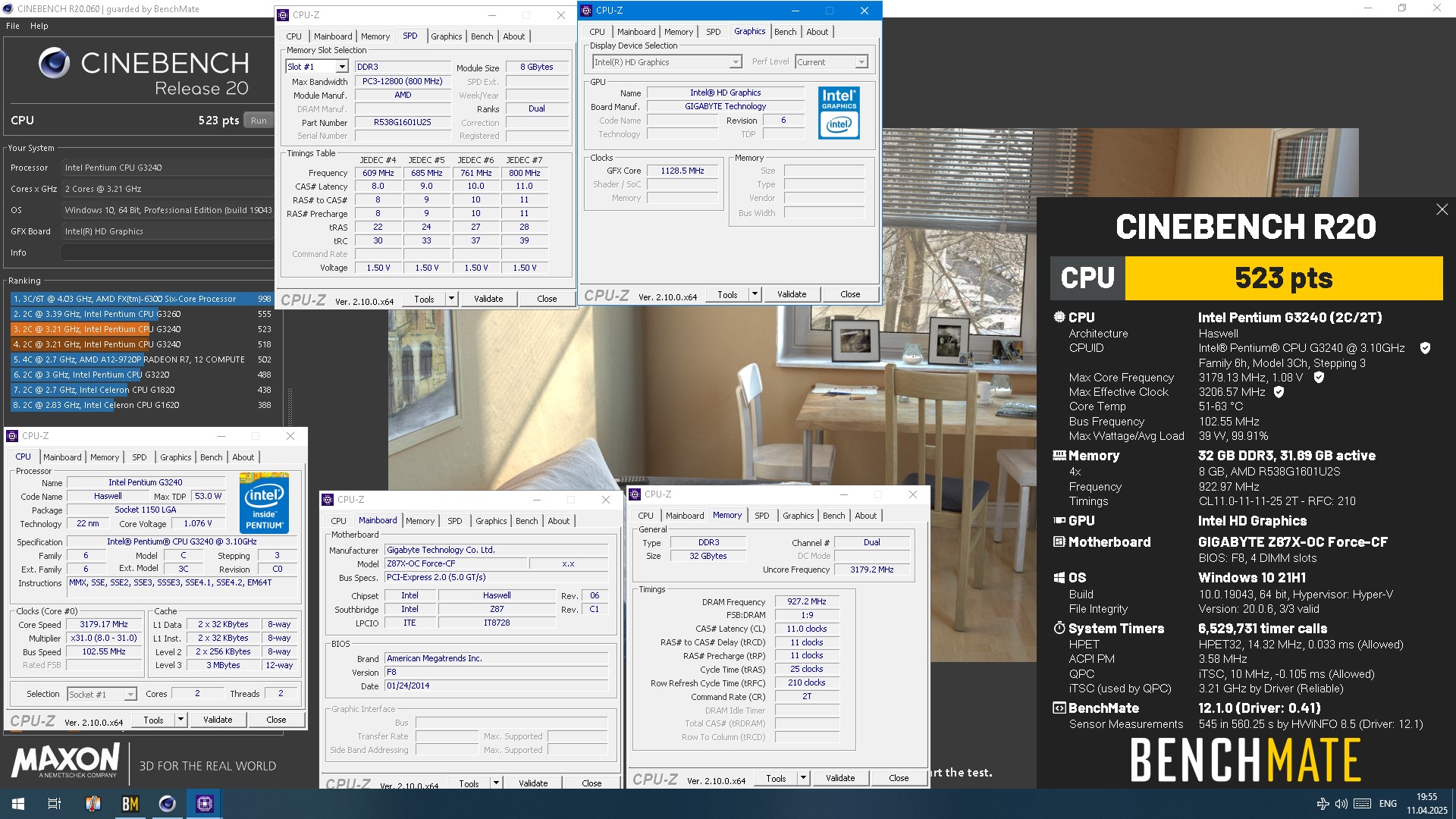Viewport: 1456px width, 819px height.
Task: Open the Cinebench File menu
Action: (13, 26)
